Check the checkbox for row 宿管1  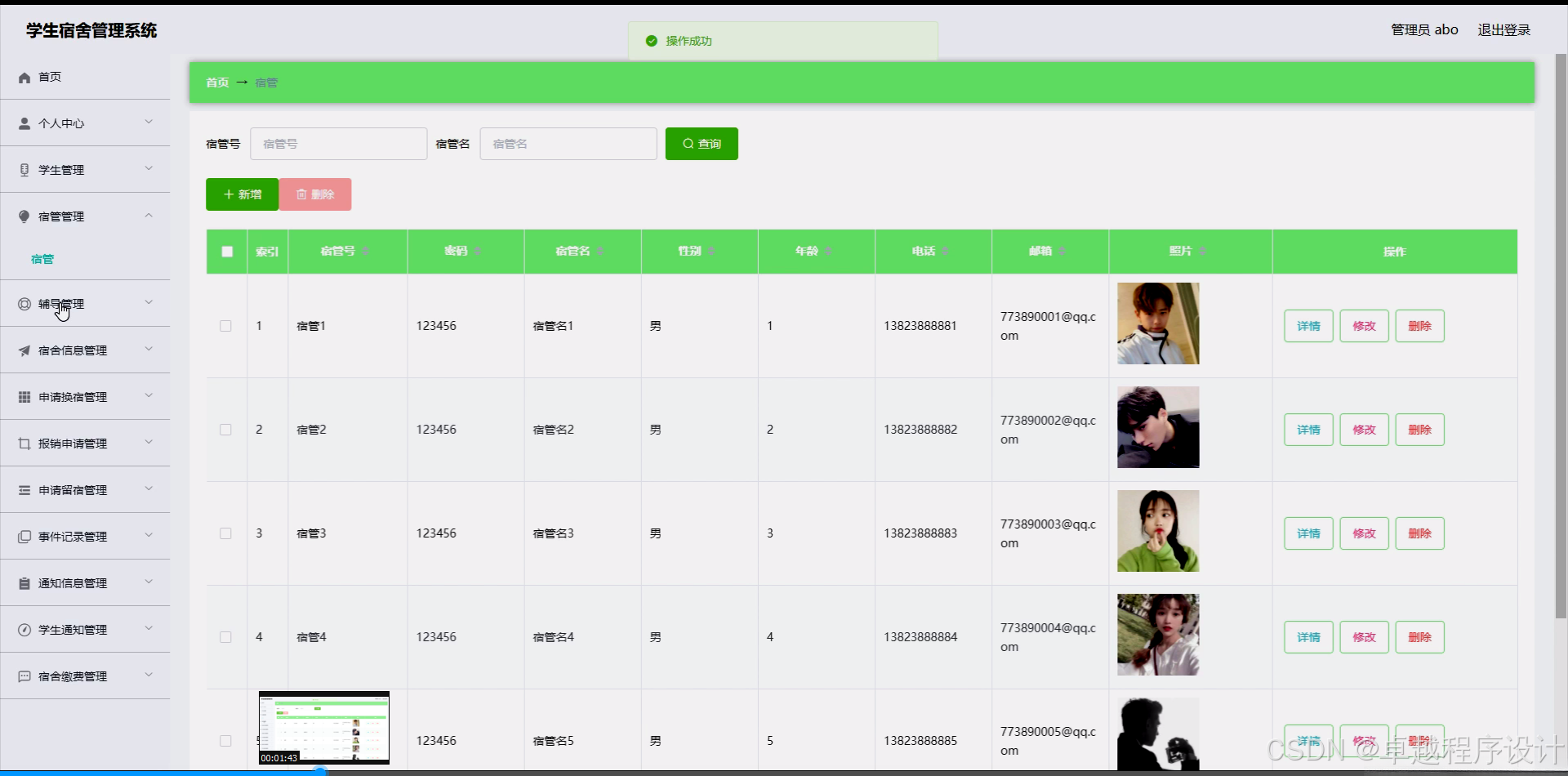point(225,325)
